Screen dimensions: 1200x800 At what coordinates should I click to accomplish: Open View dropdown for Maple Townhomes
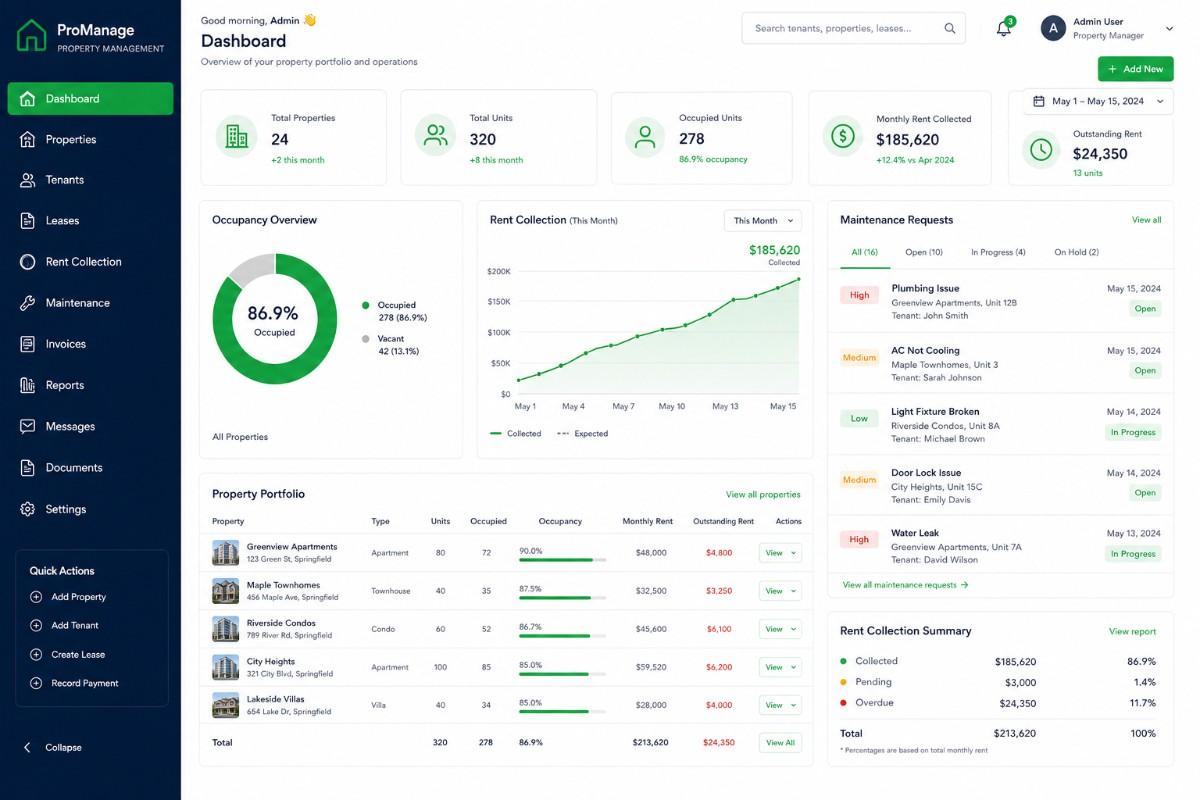coord(780,591)
